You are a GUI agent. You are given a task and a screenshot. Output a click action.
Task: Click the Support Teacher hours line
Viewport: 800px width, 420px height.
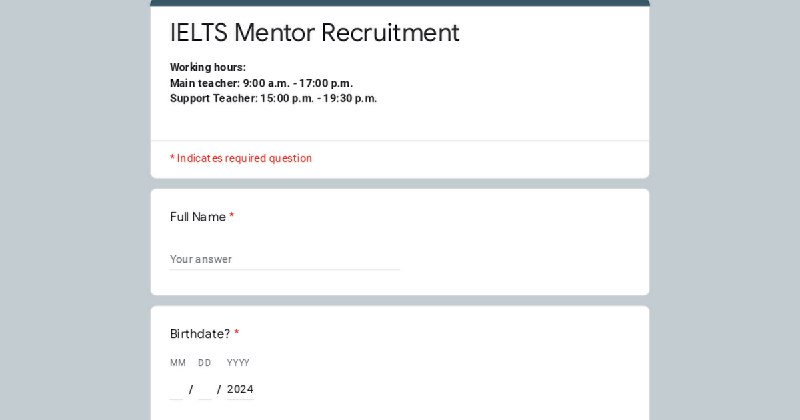[273, 98]
